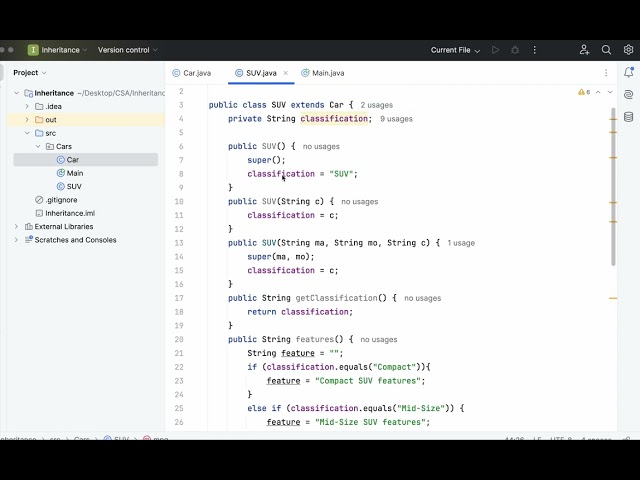Switch to the SUV.java tab

tap(261, 73)
